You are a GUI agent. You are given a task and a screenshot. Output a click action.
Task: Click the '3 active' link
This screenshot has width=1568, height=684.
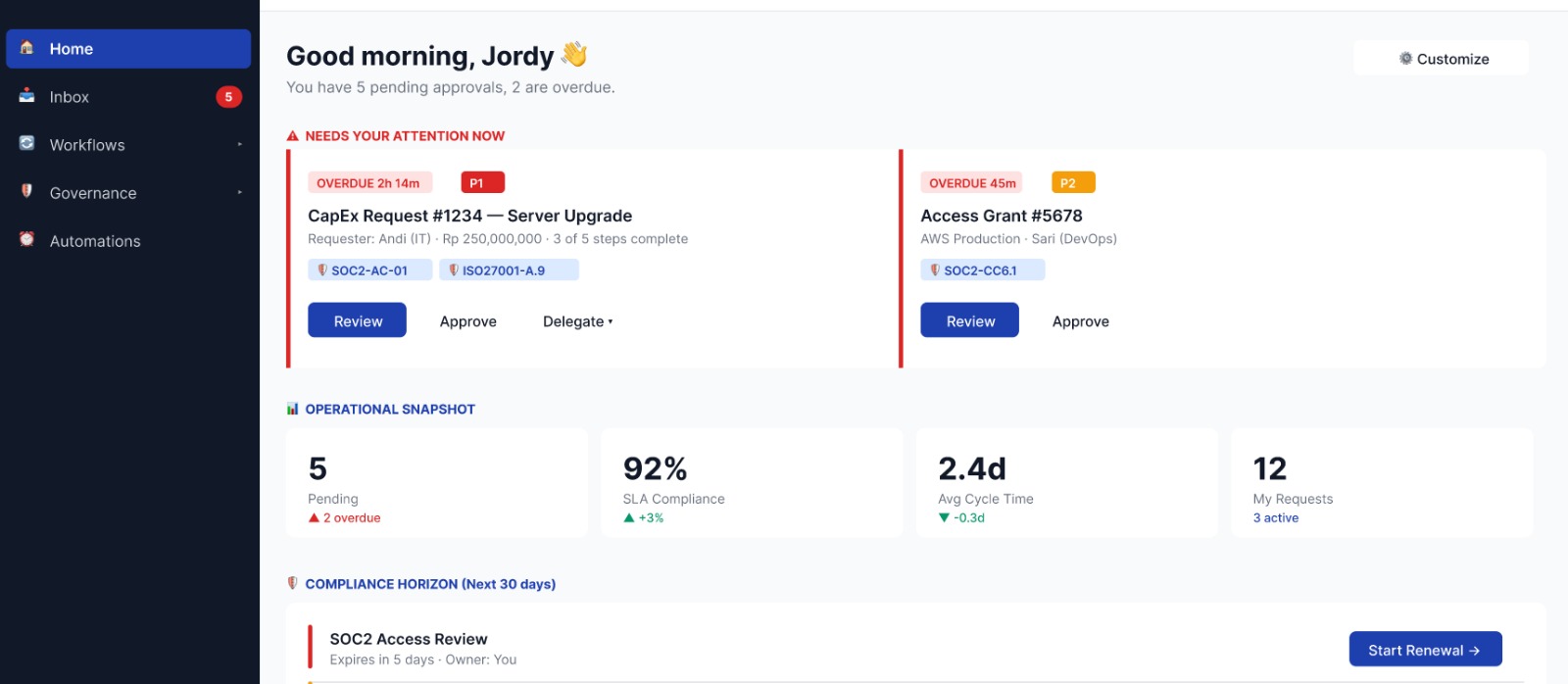pyautogui.click(x=1275, y=517)
